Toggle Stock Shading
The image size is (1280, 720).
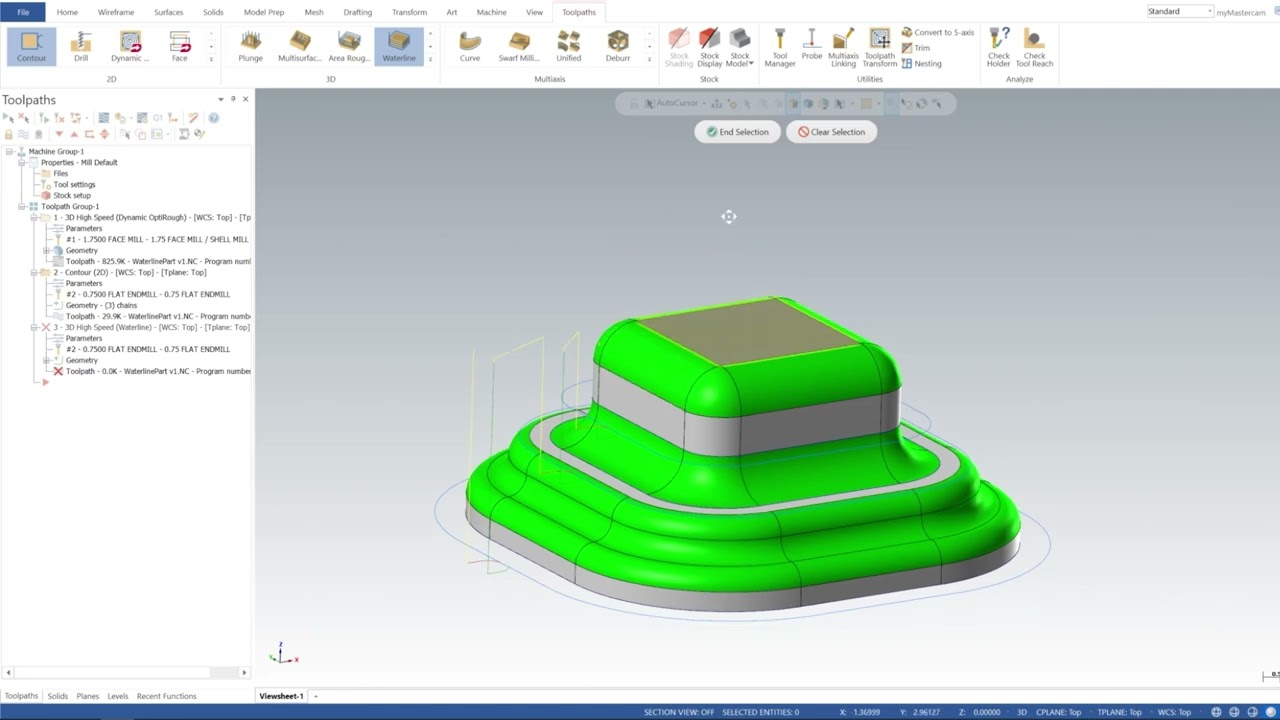click(x=679, y=47)
